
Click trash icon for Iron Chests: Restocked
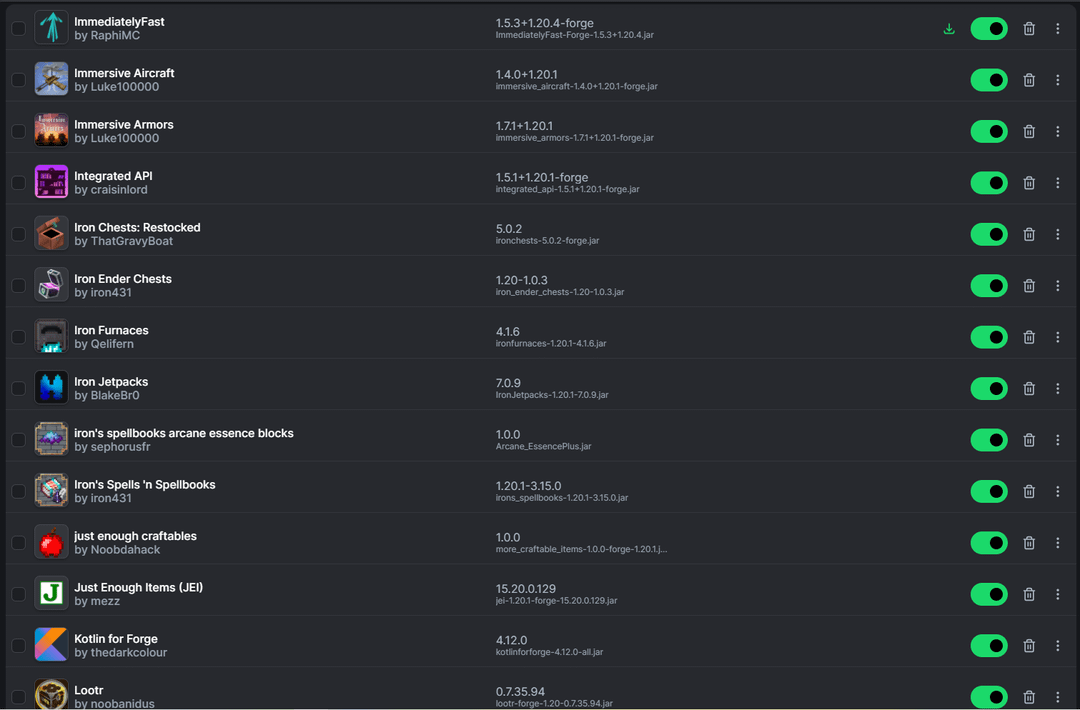[x=1029, y=234]
